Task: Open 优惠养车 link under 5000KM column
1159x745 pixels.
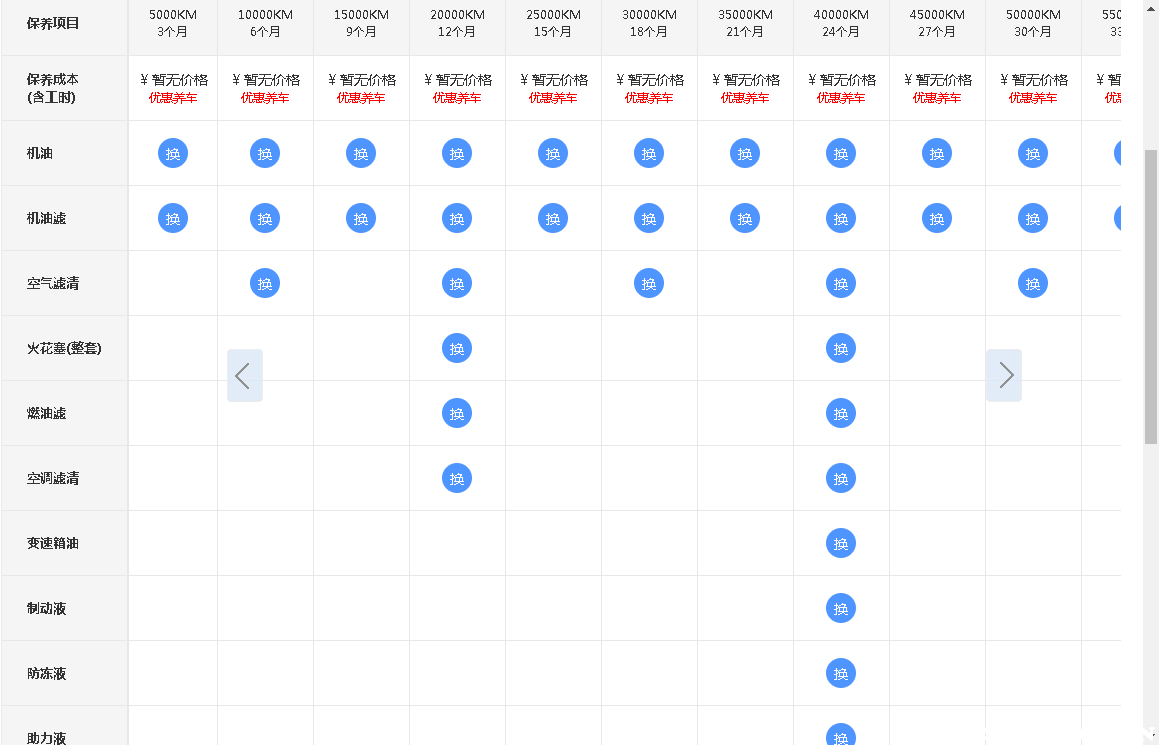Action: pos(173,98)
